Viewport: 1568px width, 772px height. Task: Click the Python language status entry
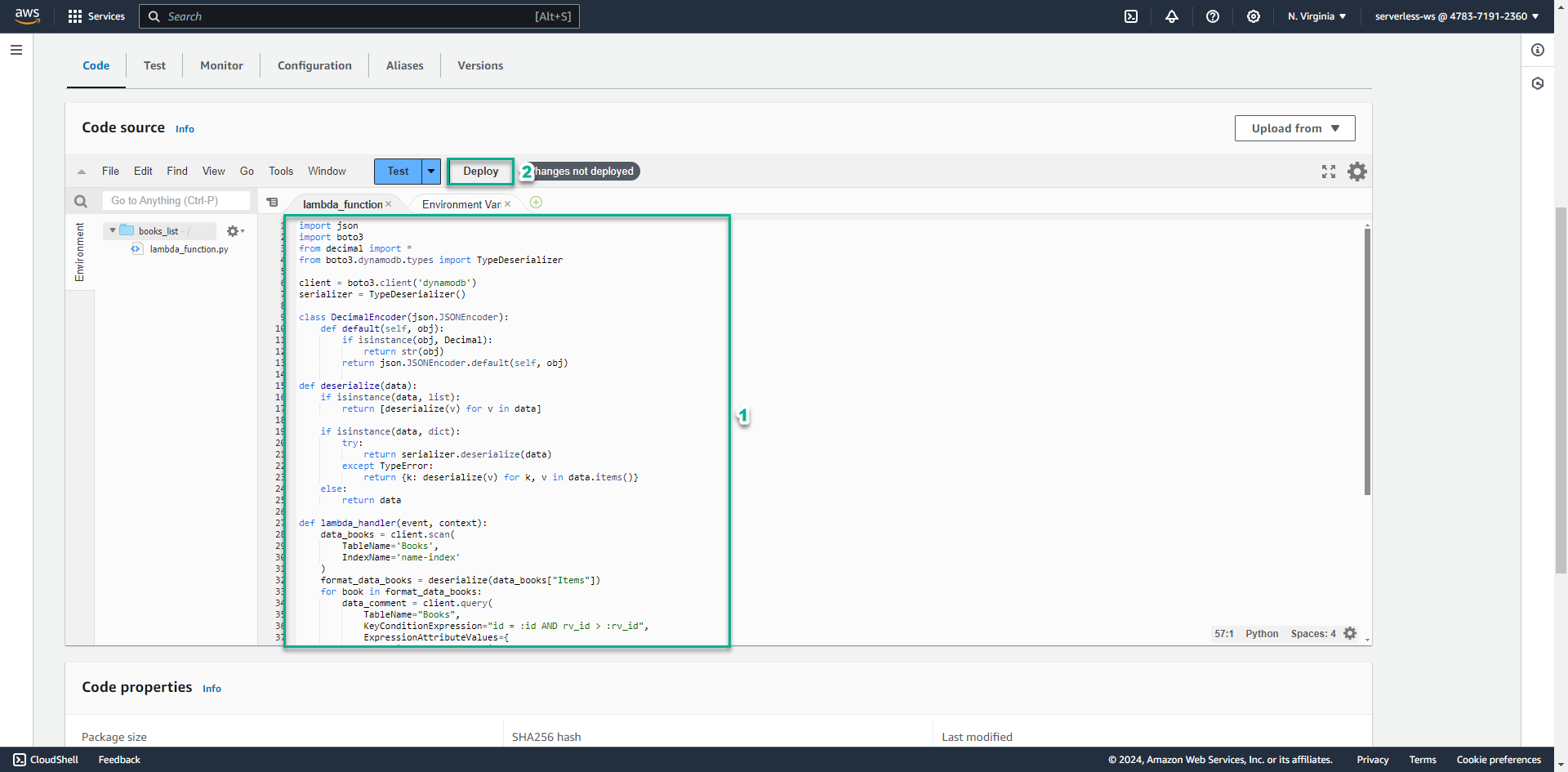click(x=1262, y=634)
